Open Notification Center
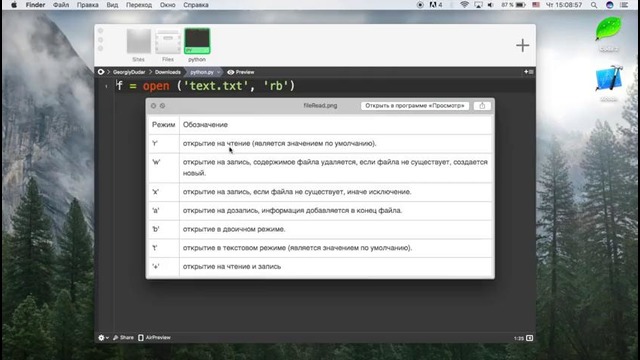The height and width of the screenshot is (360, 640). tap(624, 5)
